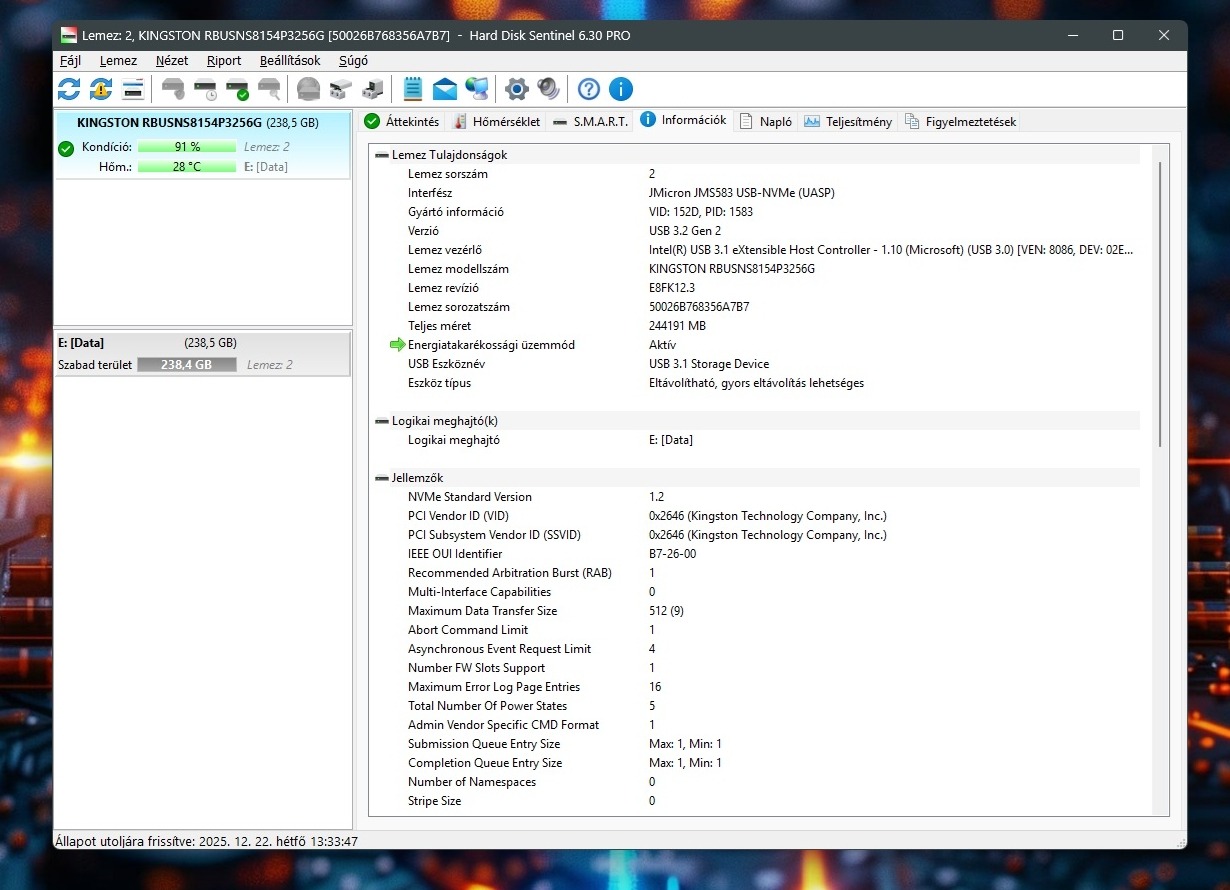This screenshot has width=1230, height=890.
Task: Open the blue notepad report icon
Action: (412, 89)
